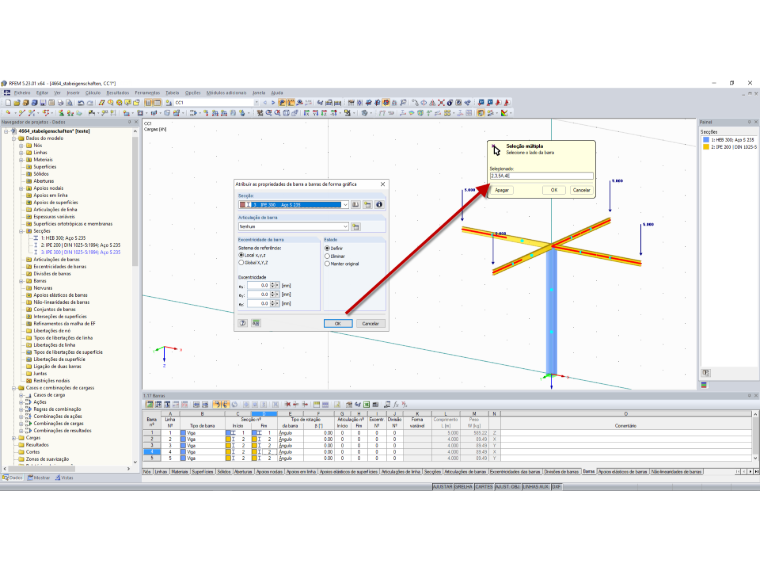Image resolution: width=760 pixels, height=570 pixels.
Task: Click Apagar in Seleção múltipla popup
Action: (x=502, y=190)
